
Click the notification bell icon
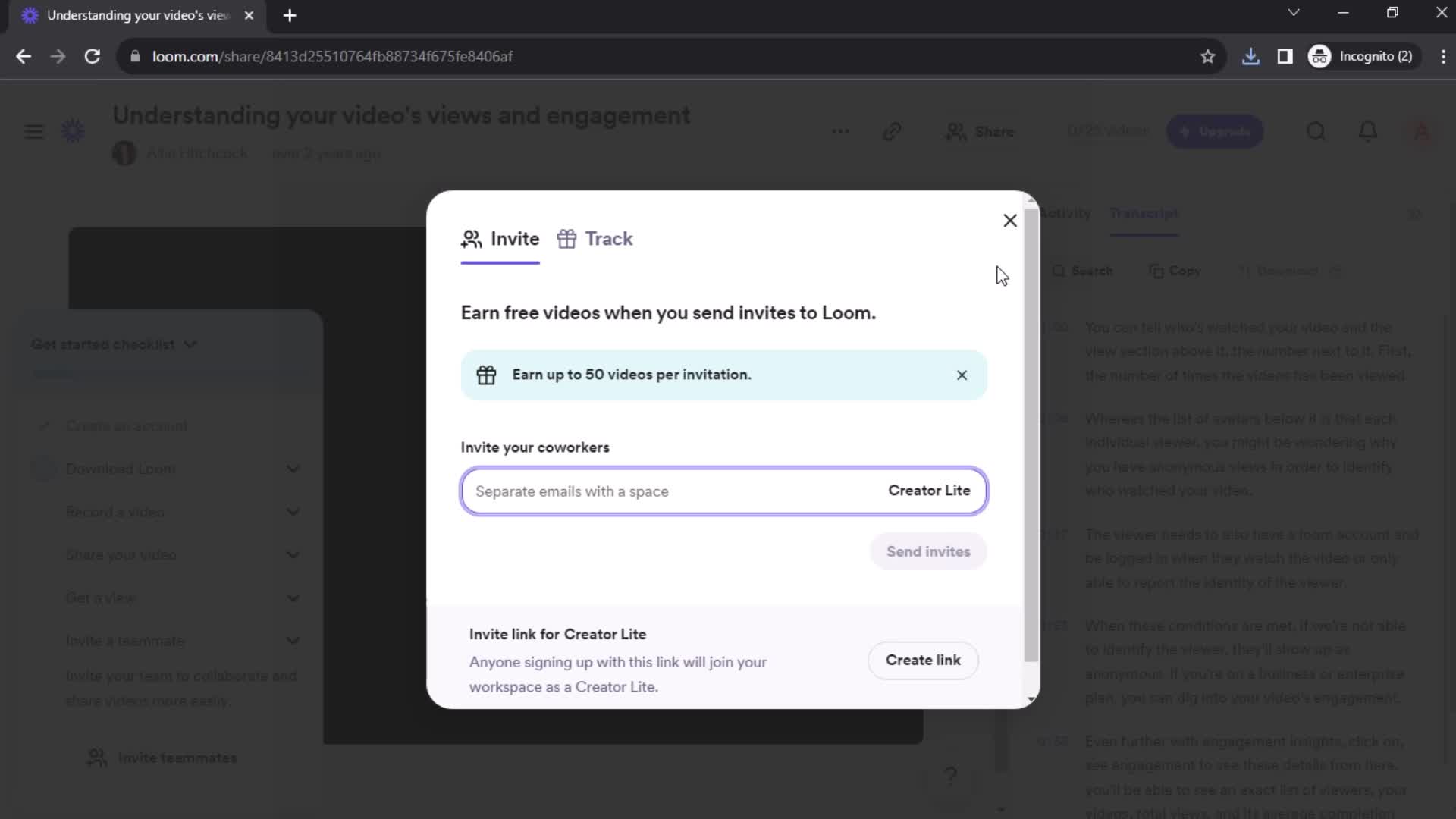pos(1368,130)
